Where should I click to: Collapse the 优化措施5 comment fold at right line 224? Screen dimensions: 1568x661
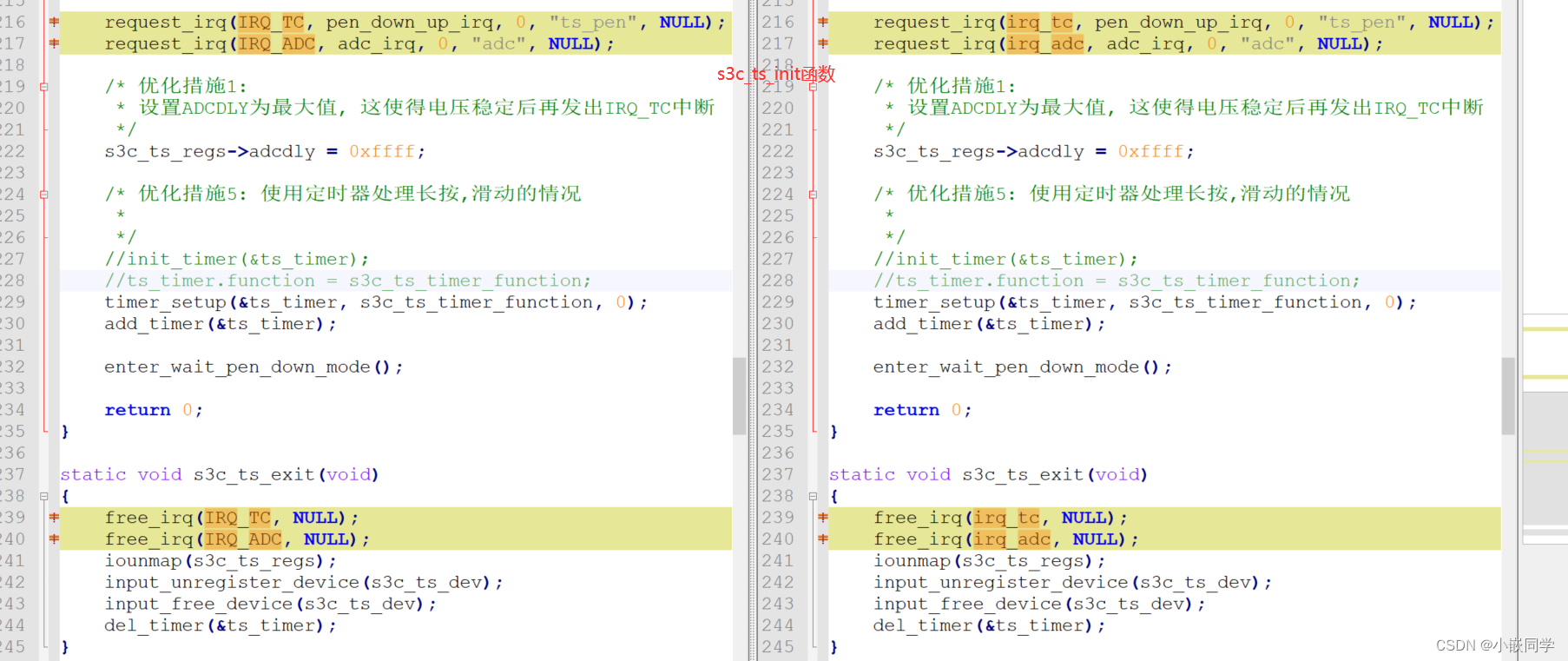click(x=813, y=195)
